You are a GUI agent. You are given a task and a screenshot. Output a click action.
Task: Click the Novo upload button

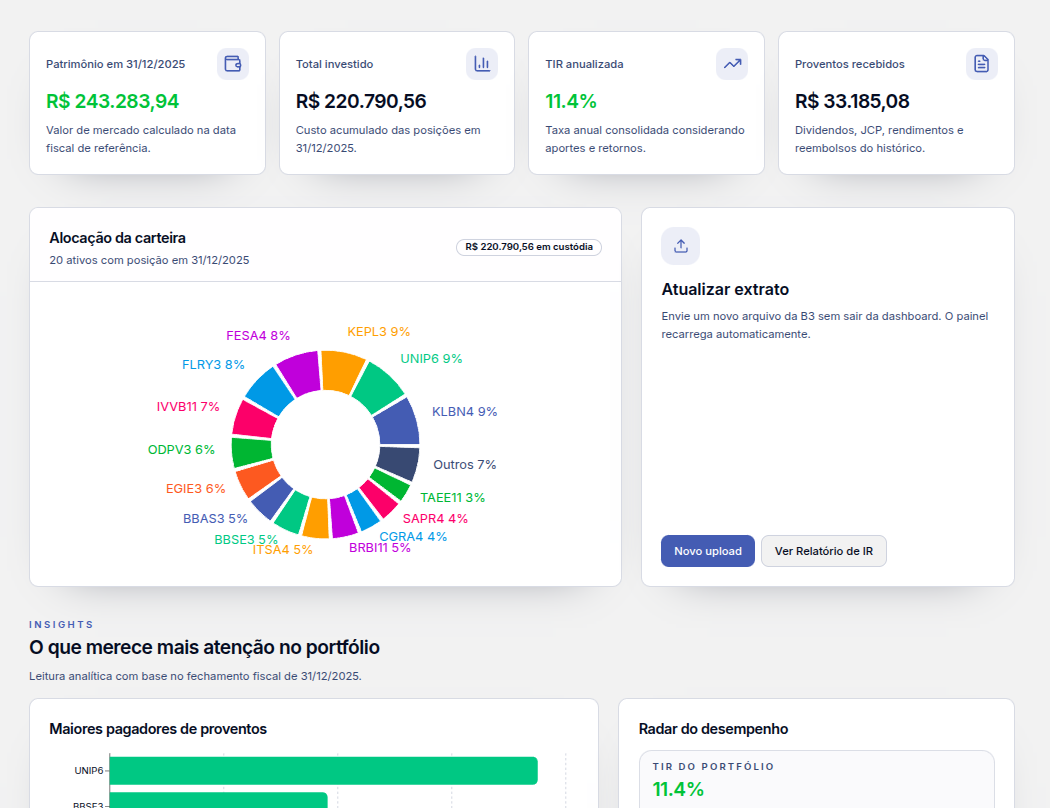pyautogui.click(x=708, y=551)
